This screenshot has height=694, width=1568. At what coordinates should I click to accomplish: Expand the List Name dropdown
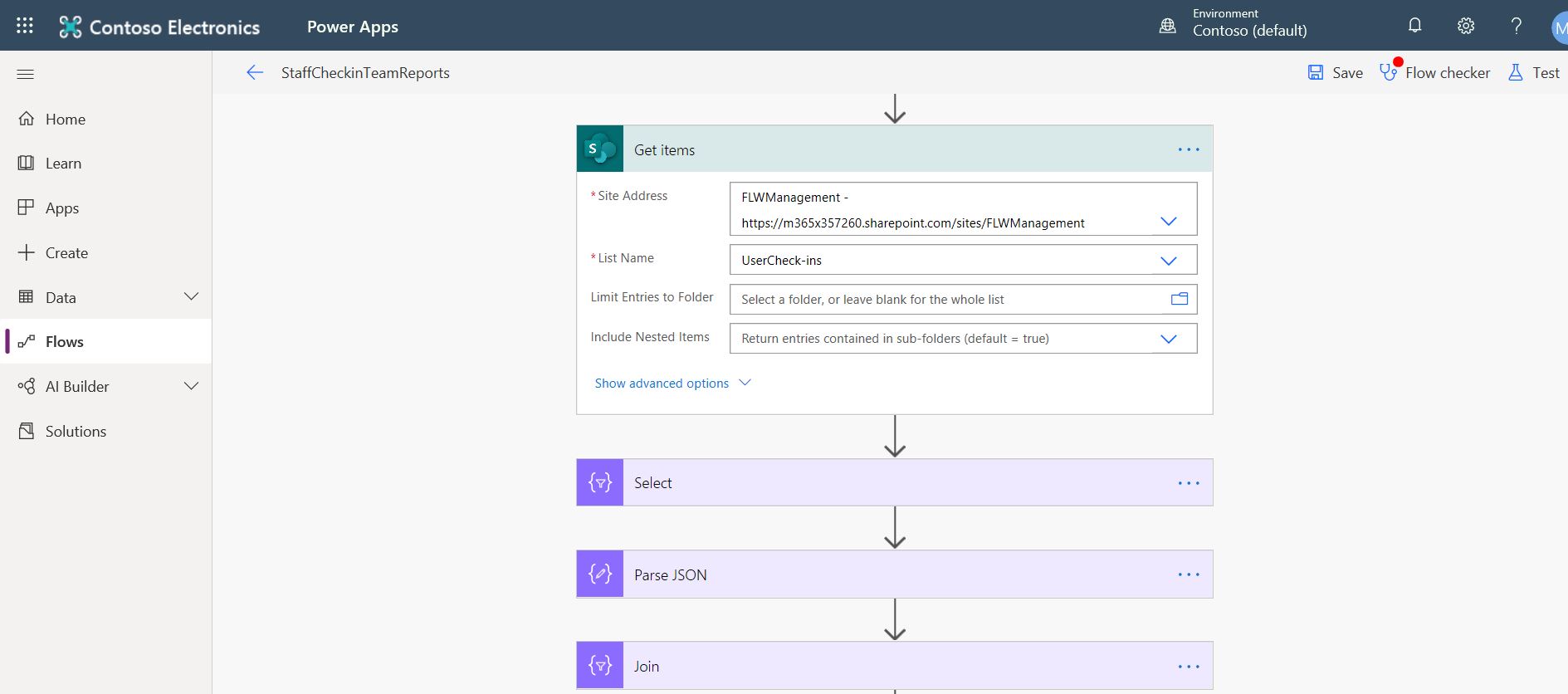click(1169, 261)
